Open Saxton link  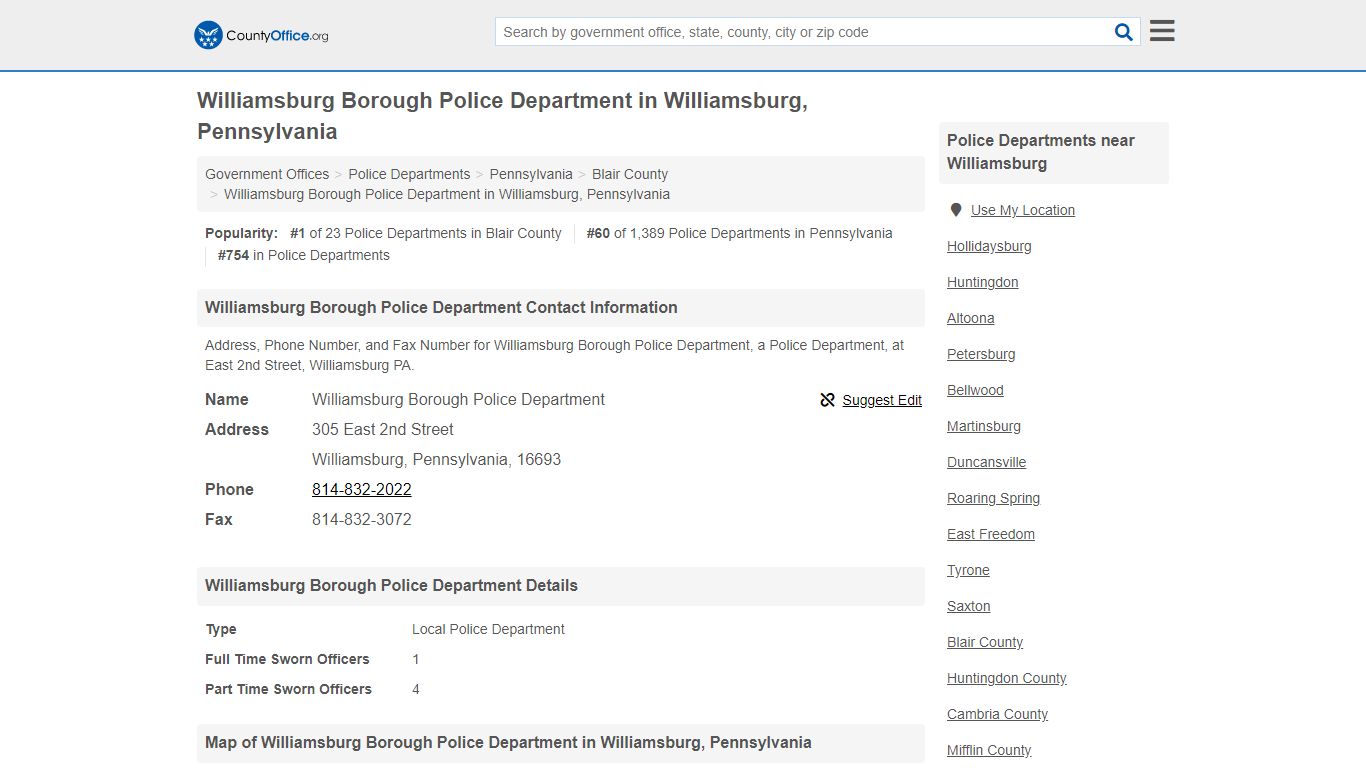pos(969,606)
